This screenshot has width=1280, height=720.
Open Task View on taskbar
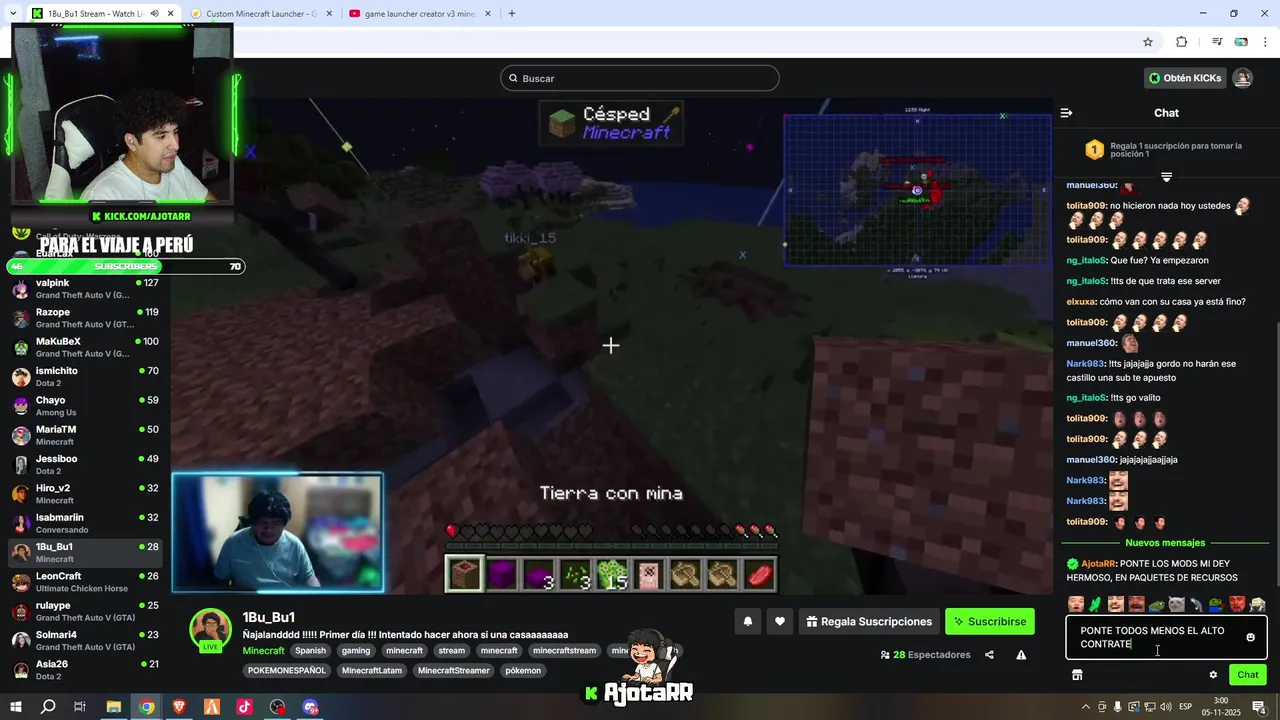coord(80,707)
